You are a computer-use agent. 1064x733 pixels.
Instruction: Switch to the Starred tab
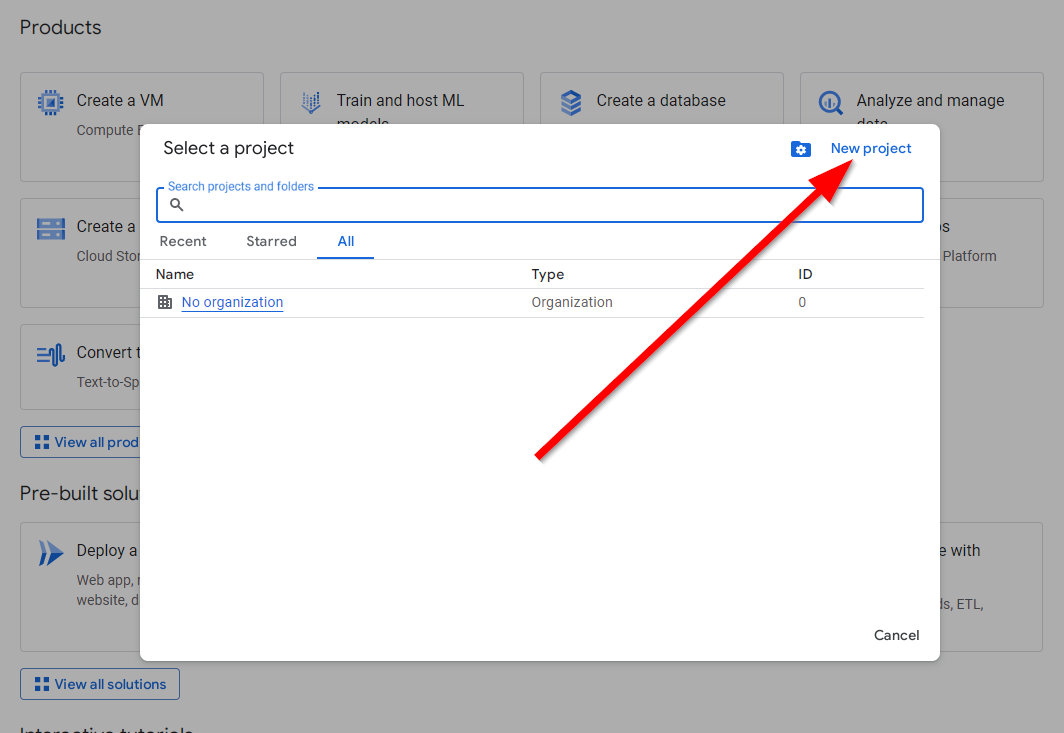tap(271, 241)
